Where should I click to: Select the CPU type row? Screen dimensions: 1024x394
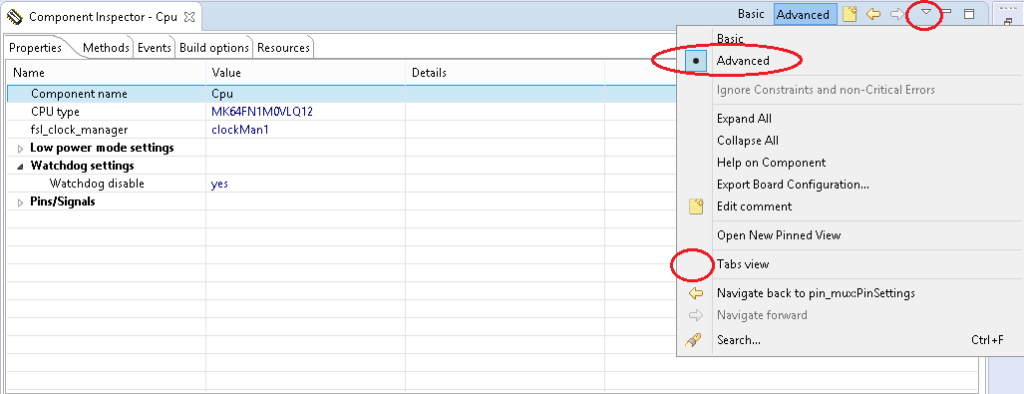pos(342,112)
